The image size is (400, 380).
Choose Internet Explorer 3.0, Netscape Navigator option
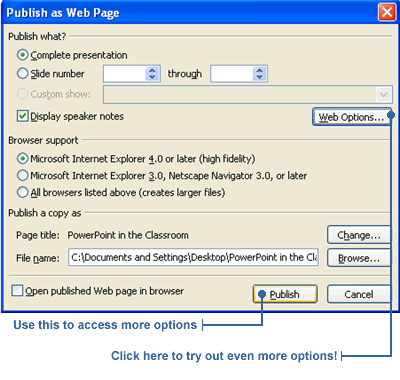22,175
